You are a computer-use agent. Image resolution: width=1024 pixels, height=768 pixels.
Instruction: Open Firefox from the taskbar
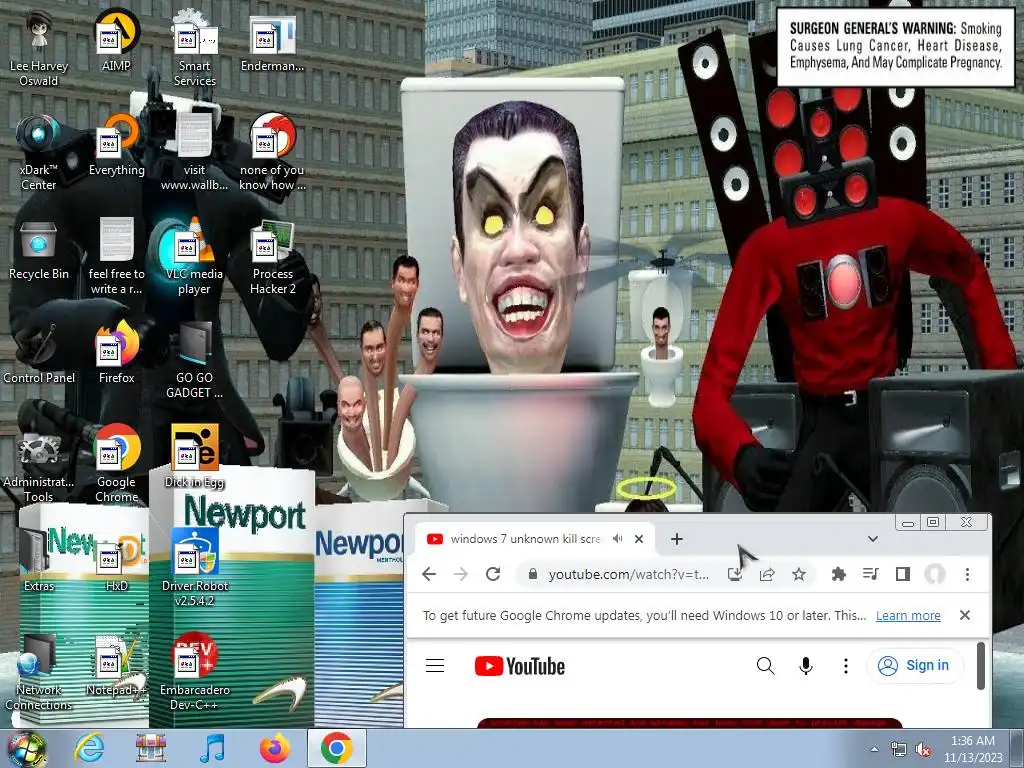274,748
